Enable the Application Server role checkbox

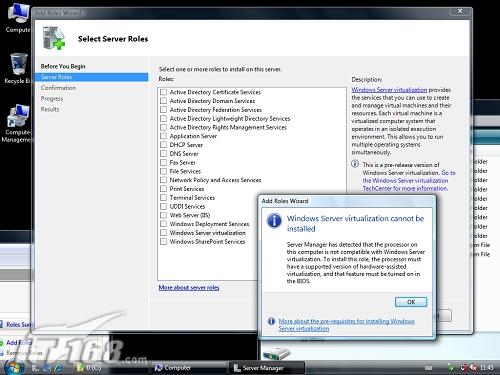[x=163, y=136]
